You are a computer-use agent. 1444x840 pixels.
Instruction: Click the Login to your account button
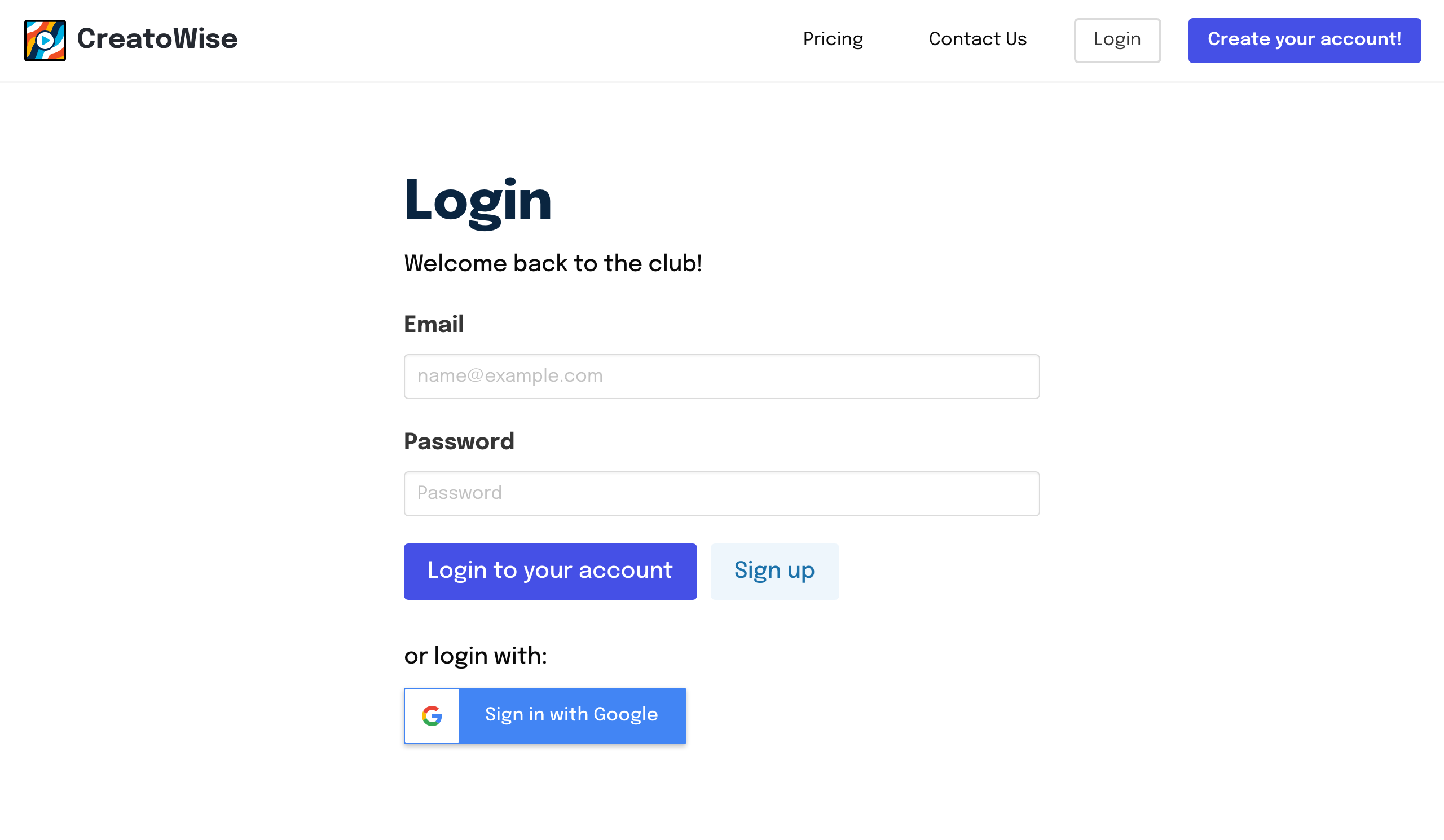(550, 571)
